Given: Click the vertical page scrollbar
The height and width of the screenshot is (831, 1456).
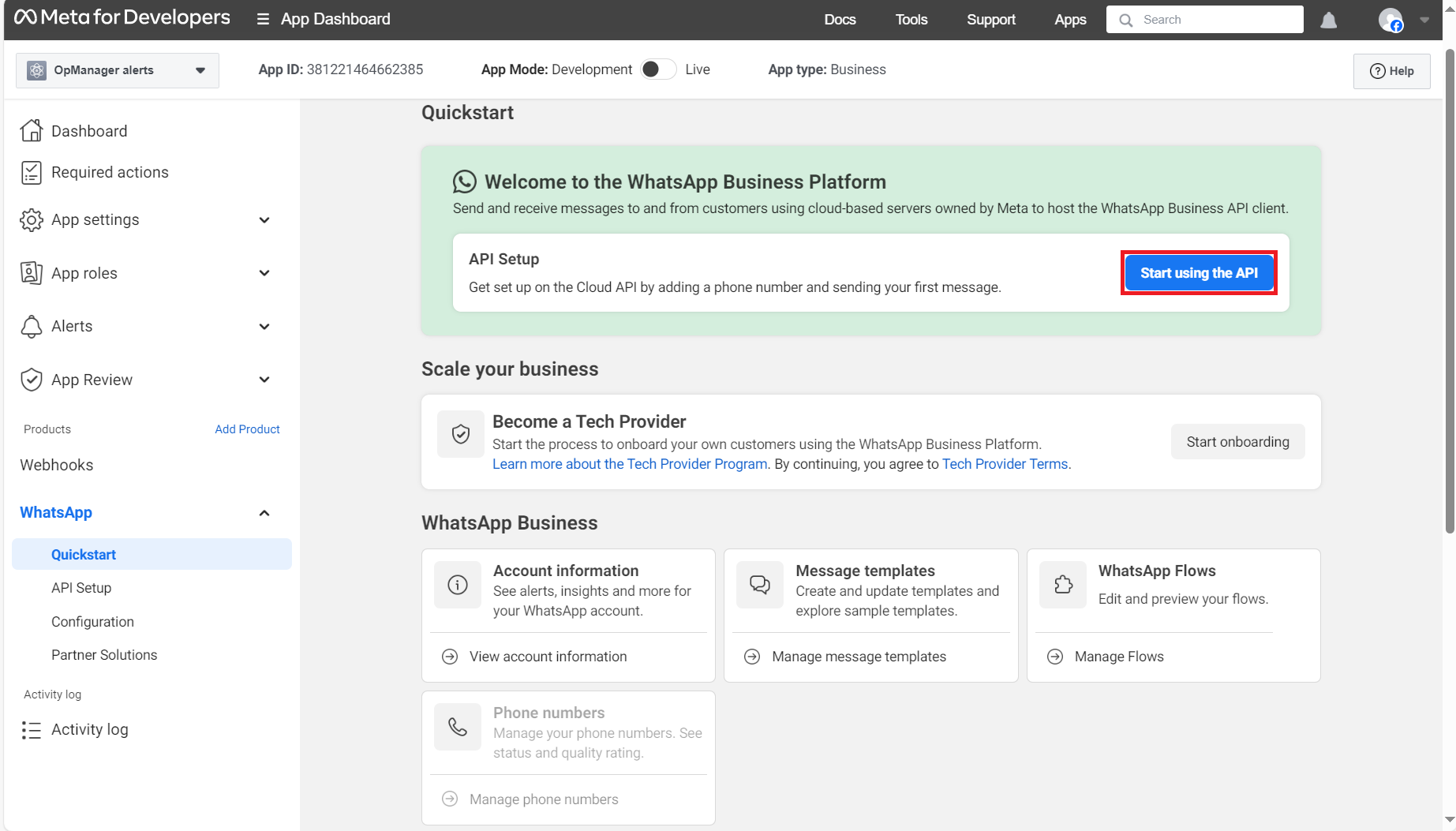Looking at the screenshot, I should pyautogui.click(x=1449, y=292).
